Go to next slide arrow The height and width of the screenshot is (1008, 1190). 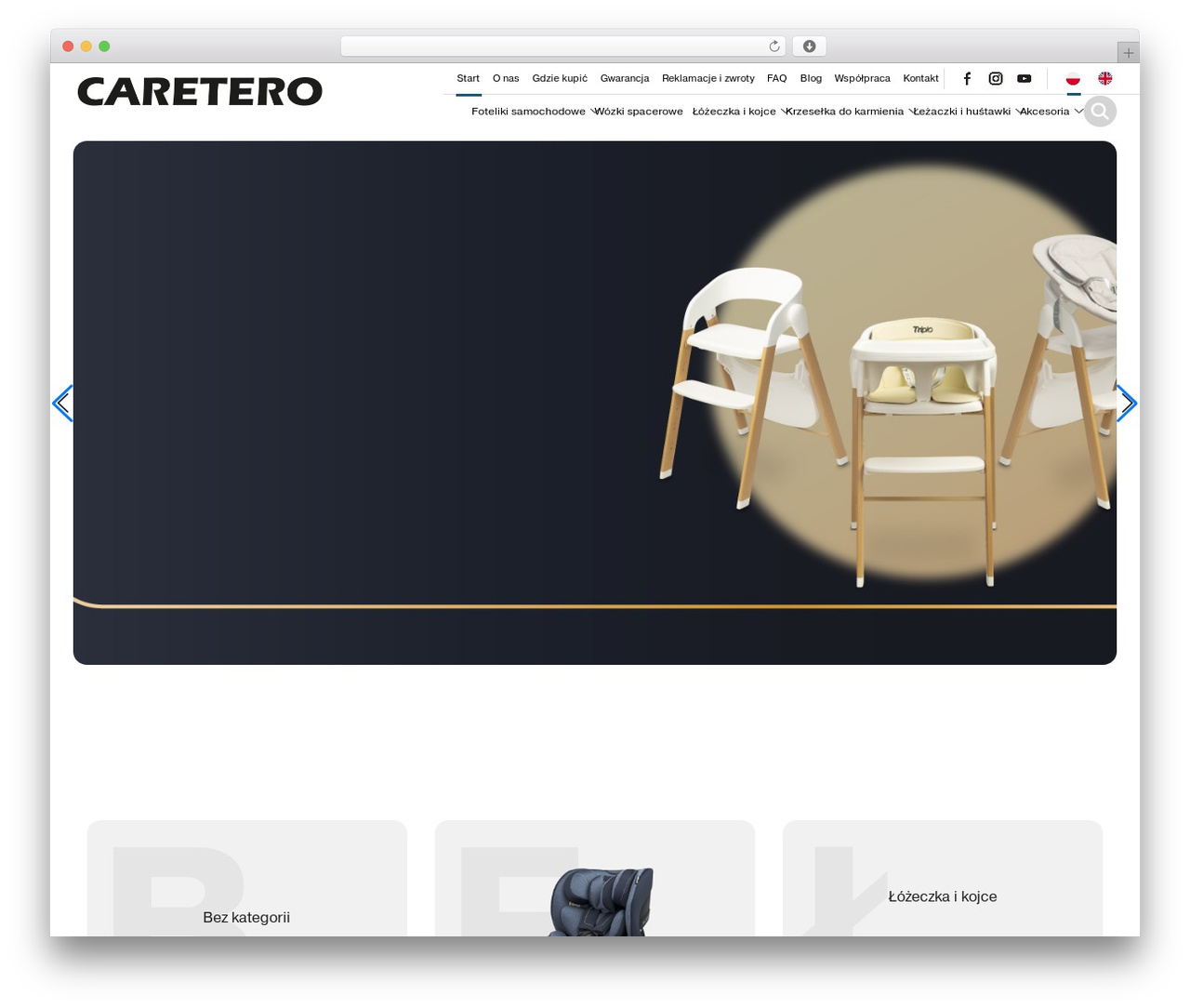pos(1127,404)
